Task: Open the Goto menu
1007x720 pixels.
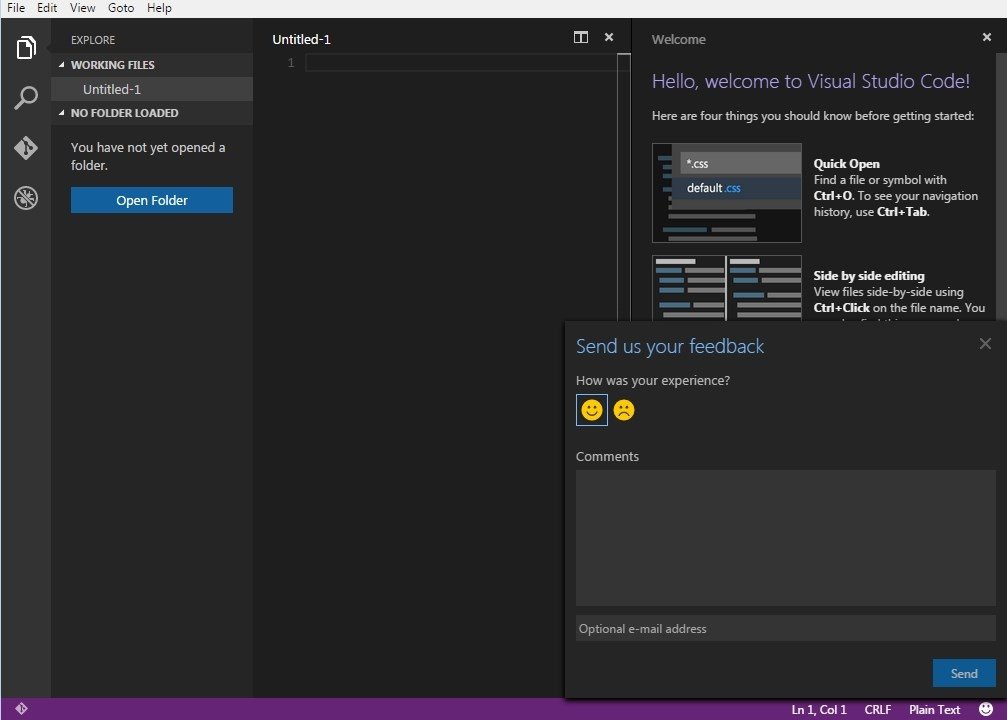Action: coord(120,8)
